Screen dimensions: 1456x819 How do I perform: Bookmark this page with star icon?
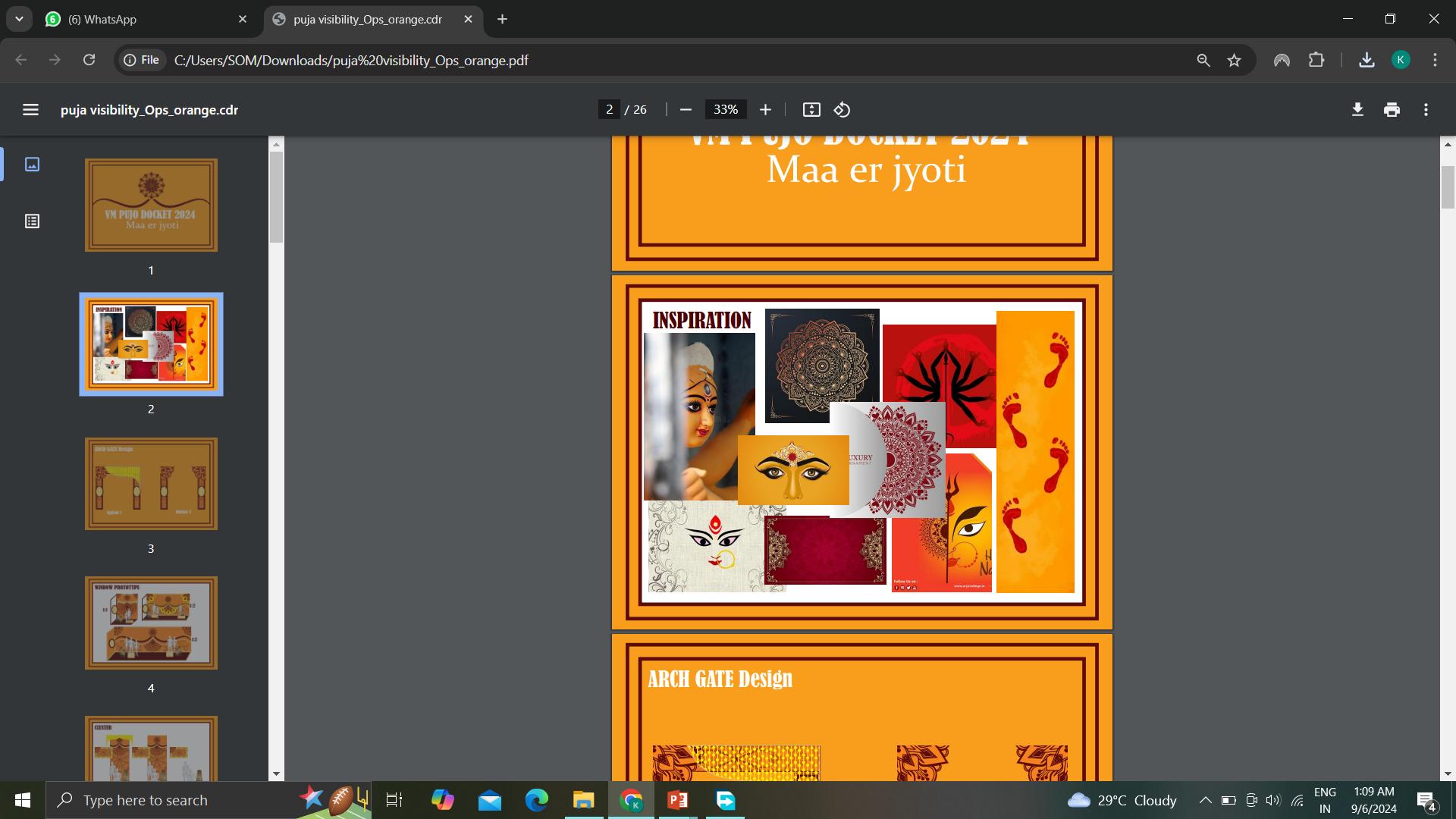(1234, 60)
